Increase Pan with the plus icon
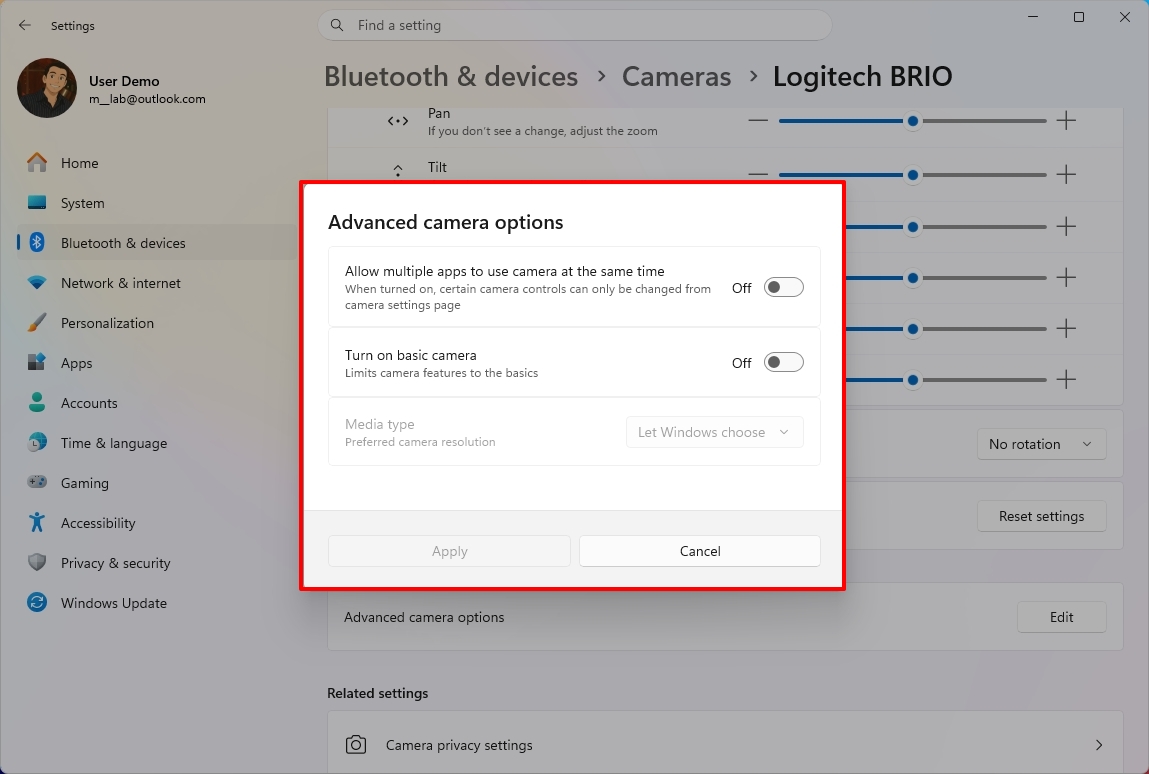This screenshot has height=774, width=1149. click(x=1066, y=120)
